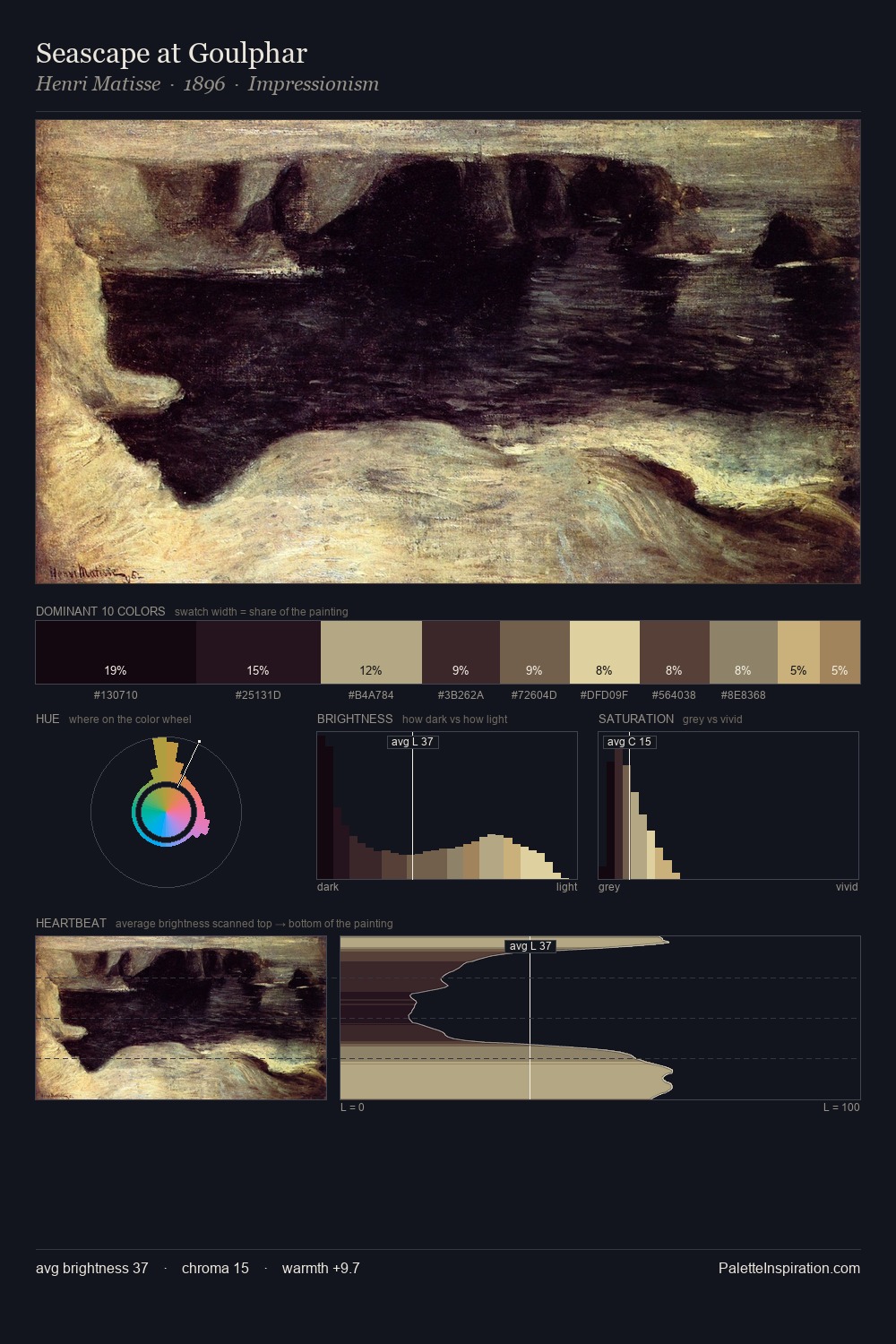Click the brightness histogram chart
Screen dimensions: 896x1344
(x=447, y=806)
